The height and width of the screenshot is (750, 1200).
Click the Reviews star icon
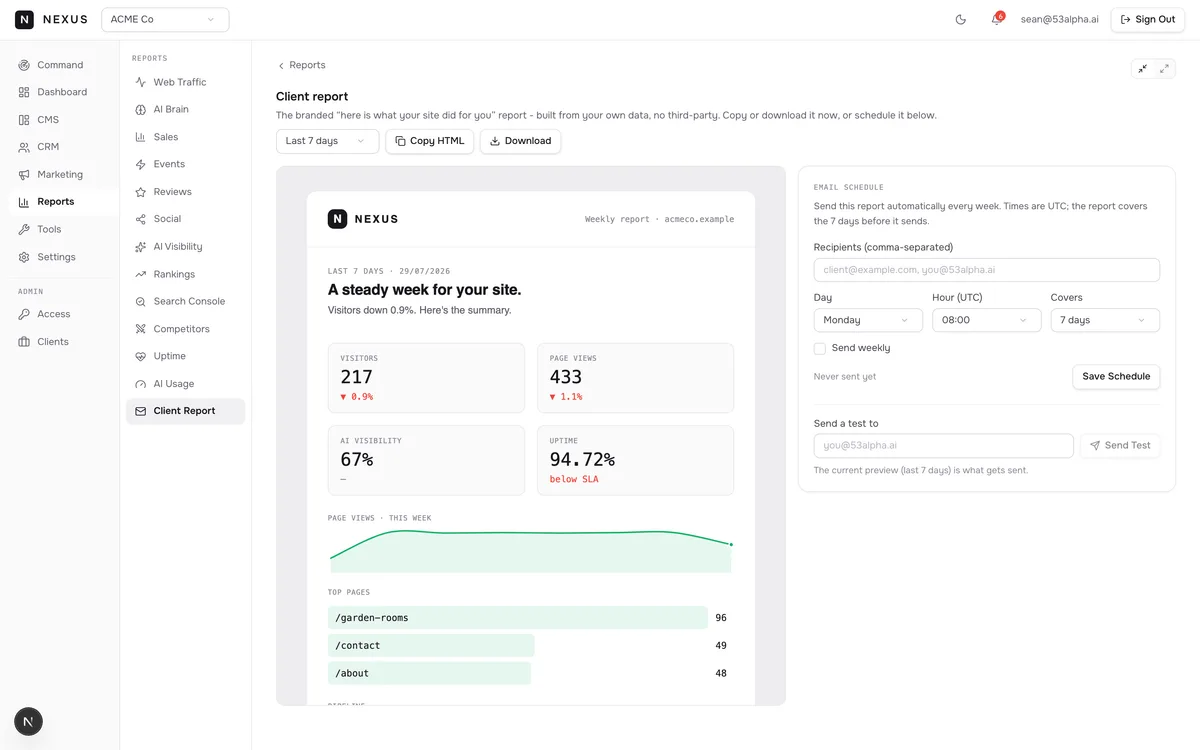pyautogui.click(x=141, y=192)
